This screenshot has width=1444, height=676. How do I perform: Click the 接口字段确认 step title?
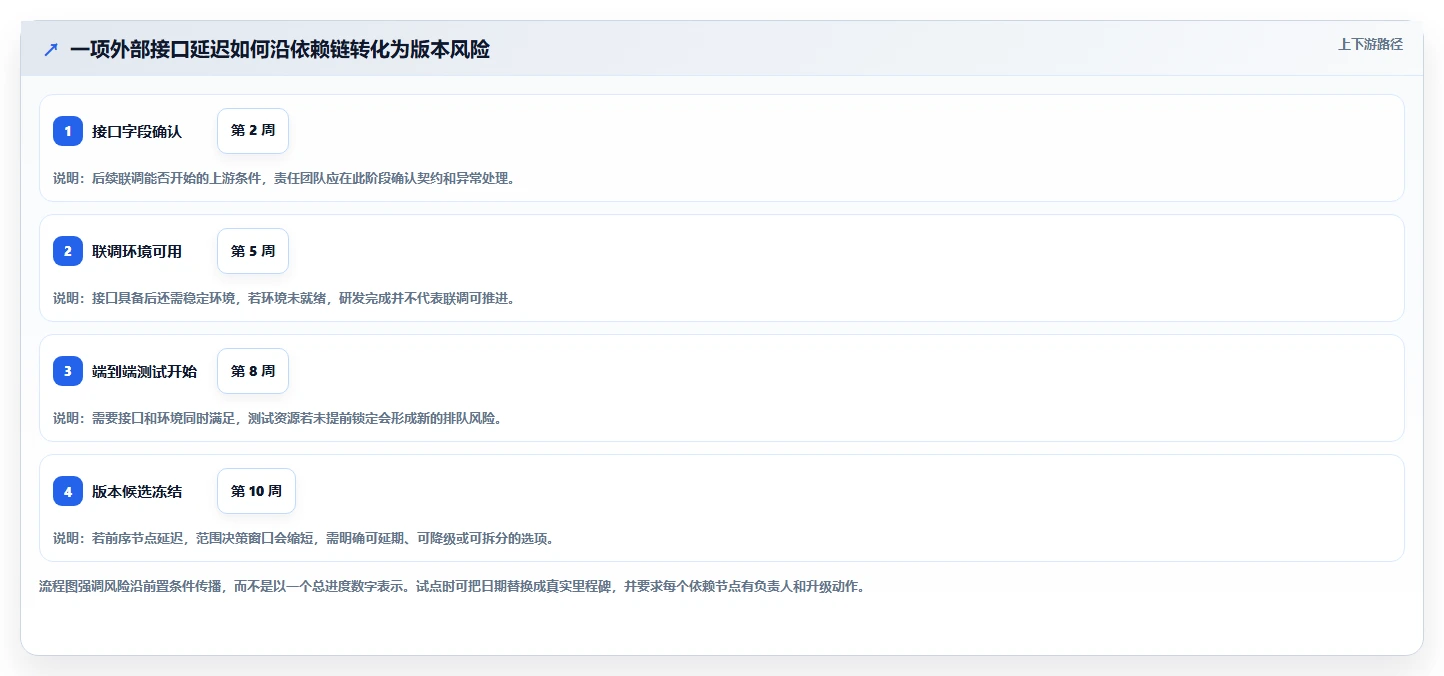(137, 131)
